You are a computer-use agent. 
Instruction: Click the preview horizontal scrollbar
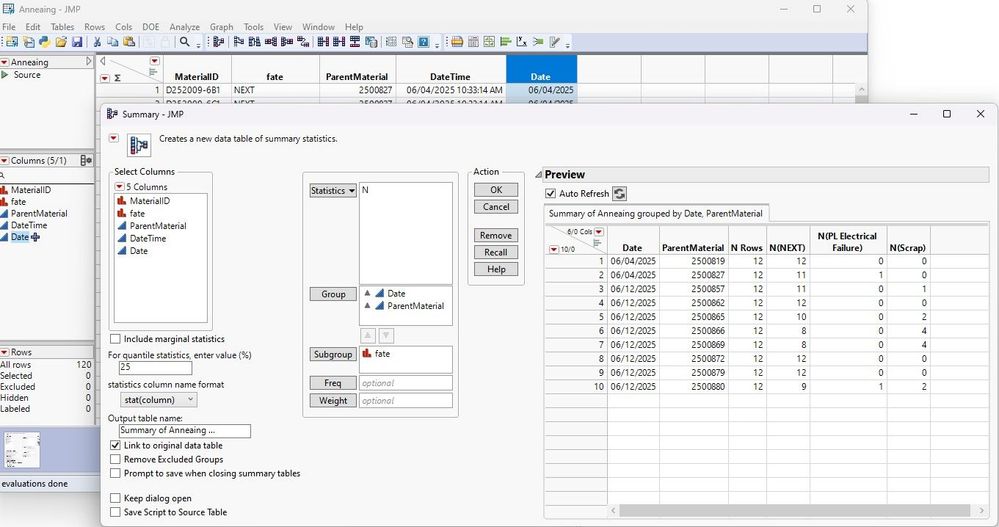[794, 510]
